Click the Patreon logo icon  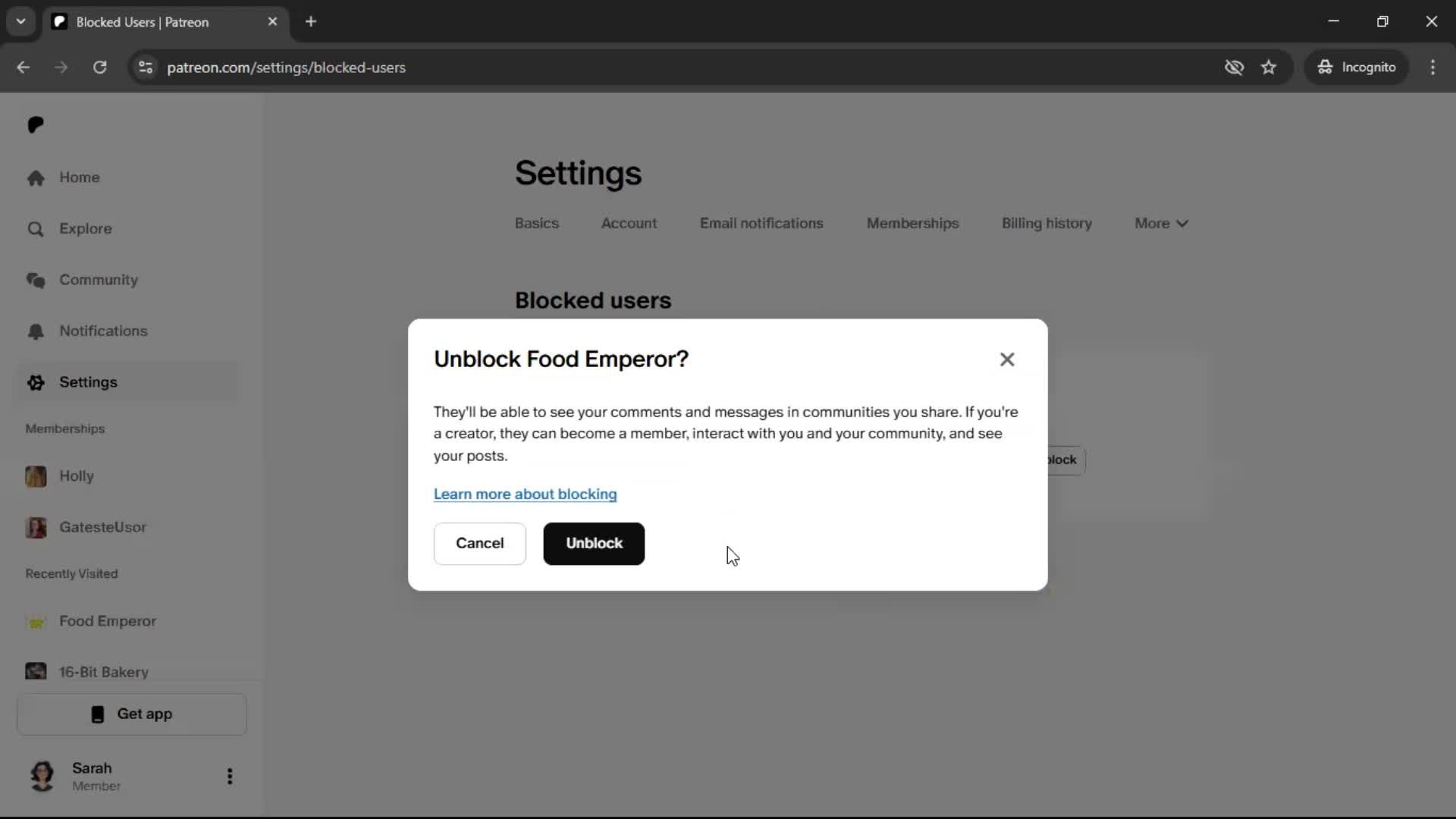pos(36,124)
